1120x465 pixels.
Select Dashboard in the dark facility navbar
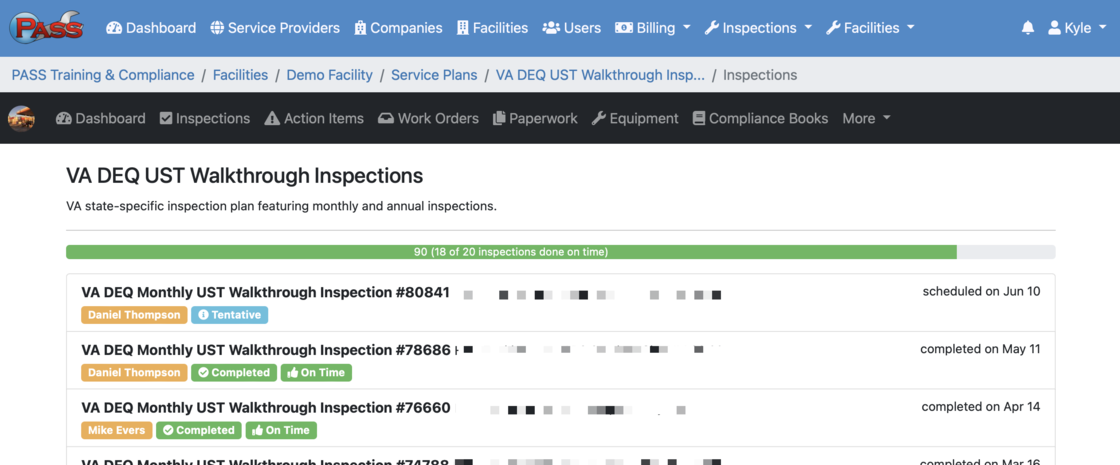click(101, 119)
